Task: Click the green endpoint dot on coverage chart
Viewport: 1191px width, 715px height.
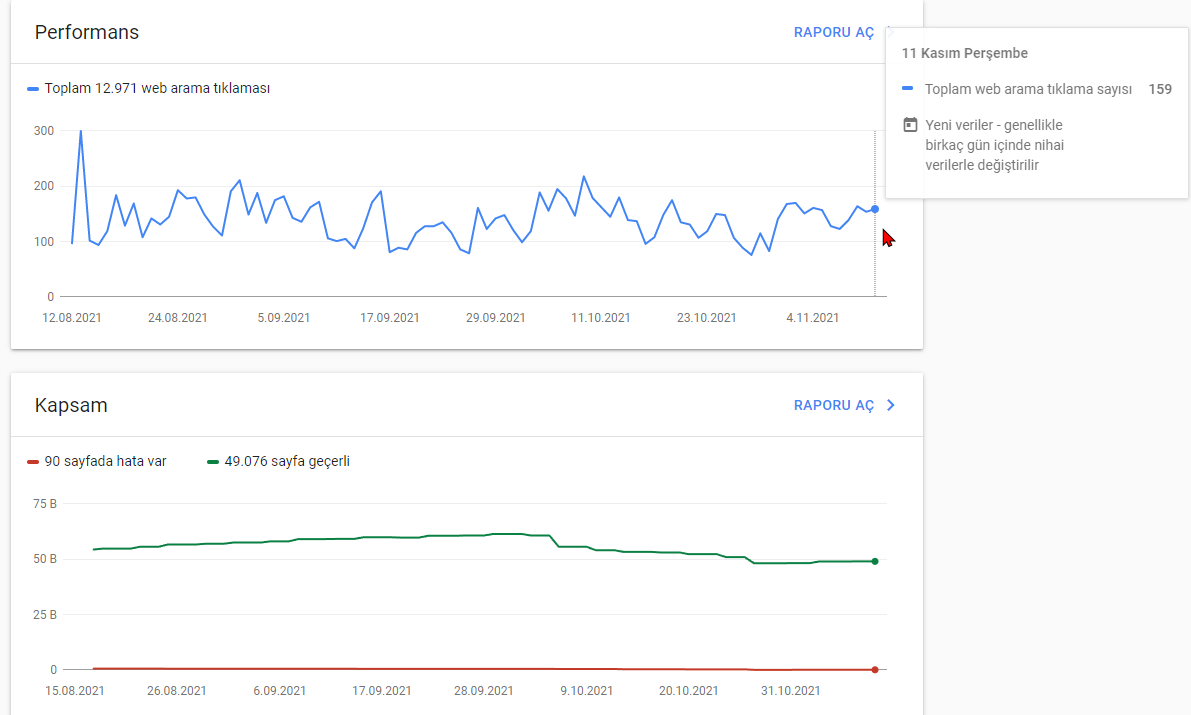Action: click(x=875, y=562)
